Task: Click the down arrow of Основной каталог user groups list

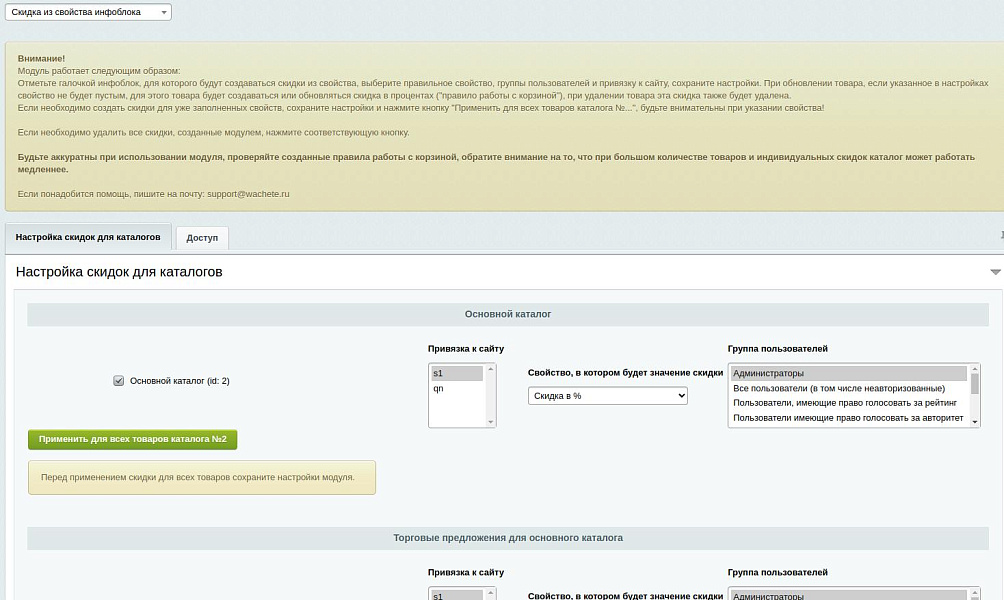Action: click(975, 422)
